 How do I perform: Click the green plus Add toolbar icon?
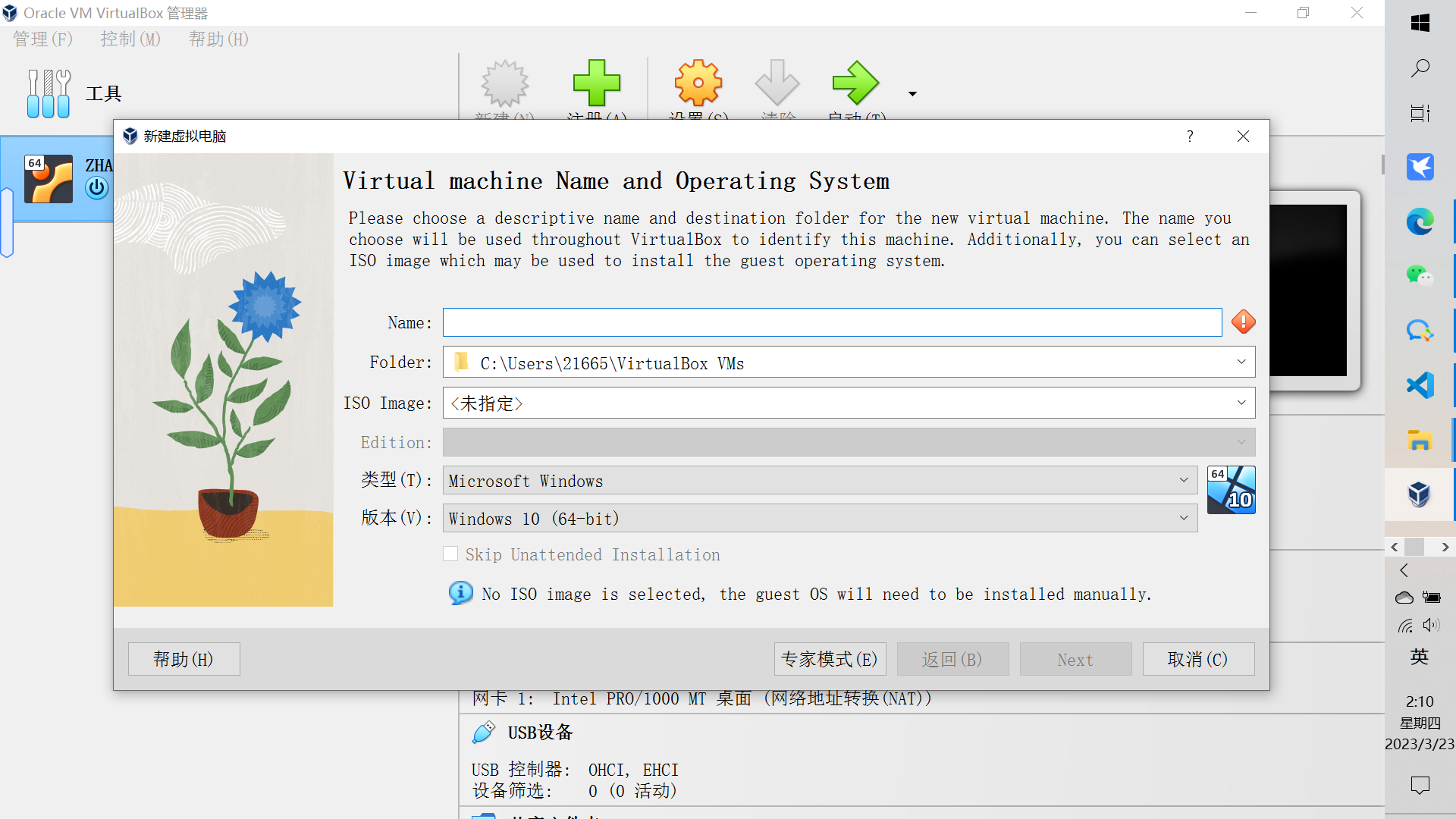click(596, 83)
